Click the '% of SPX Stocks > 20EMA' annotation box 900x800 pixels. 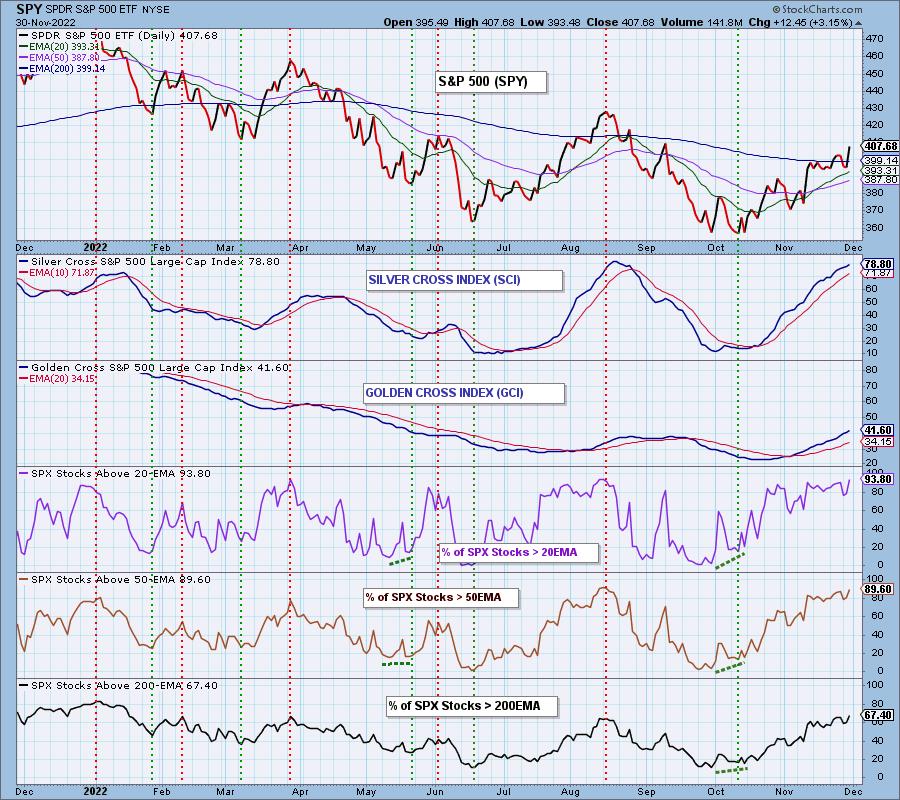click(519, 552)
